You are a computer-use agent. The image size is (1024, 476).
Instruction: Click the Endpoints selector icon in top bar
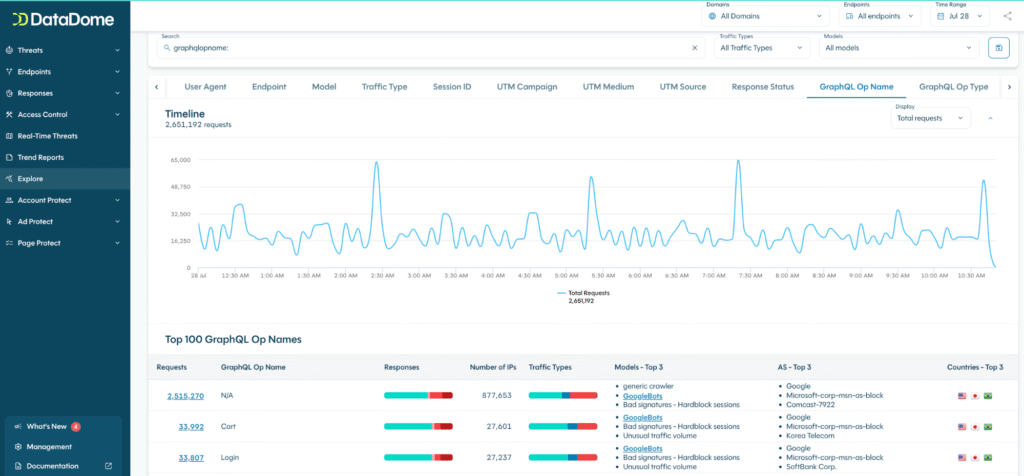[849, 16]
